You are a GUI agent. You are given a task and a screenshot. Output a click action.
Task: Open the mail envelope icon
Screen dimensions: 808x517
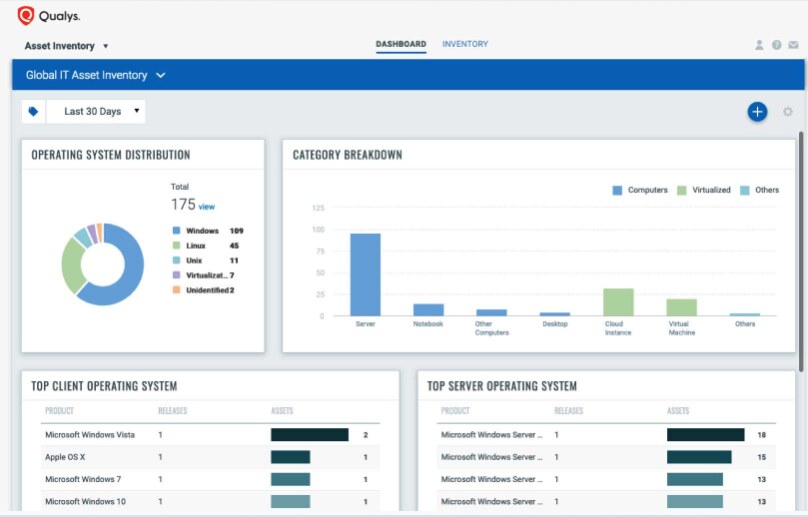click(794, 45)
